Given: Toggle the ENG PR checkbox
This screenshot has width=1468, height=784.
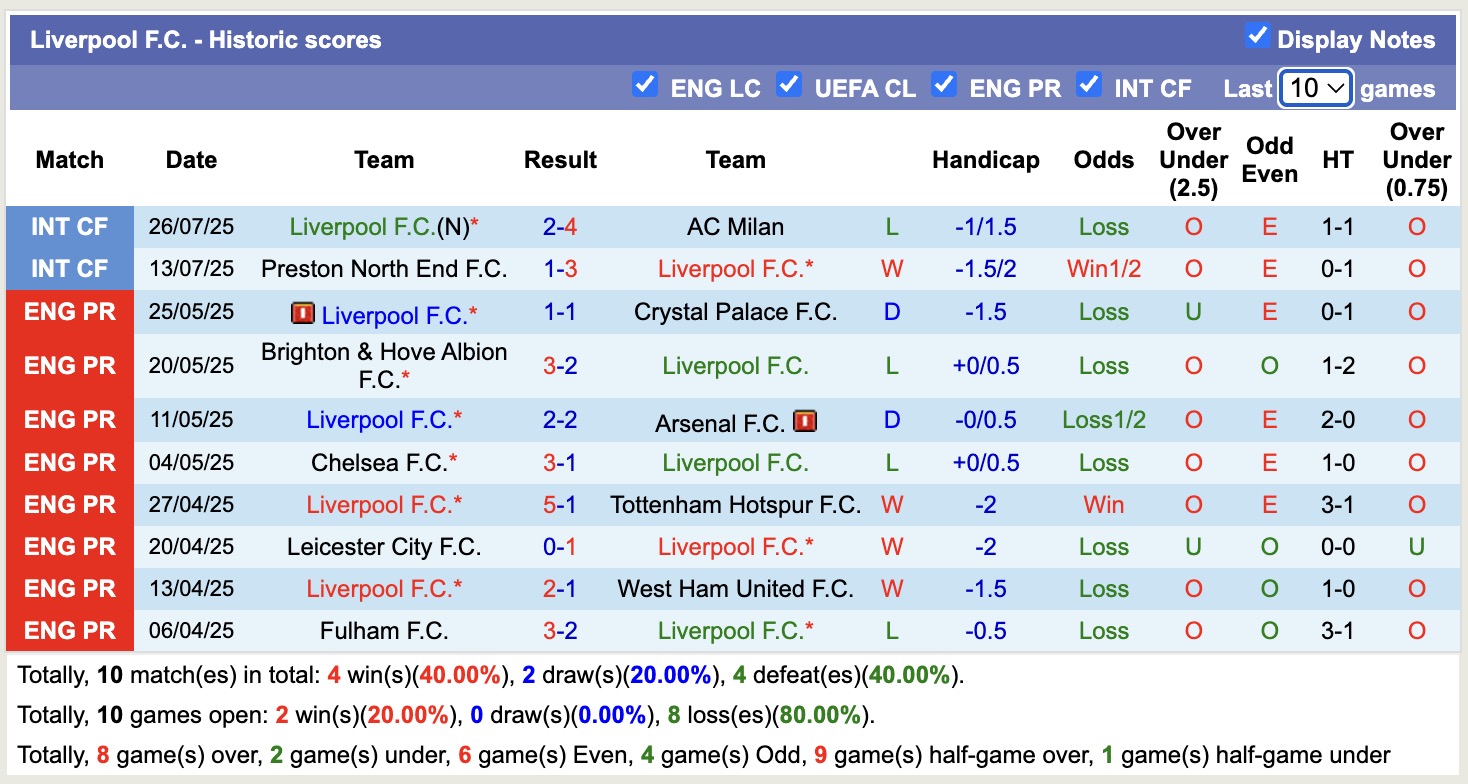Looking at the screenshot, I should (943, 85).
